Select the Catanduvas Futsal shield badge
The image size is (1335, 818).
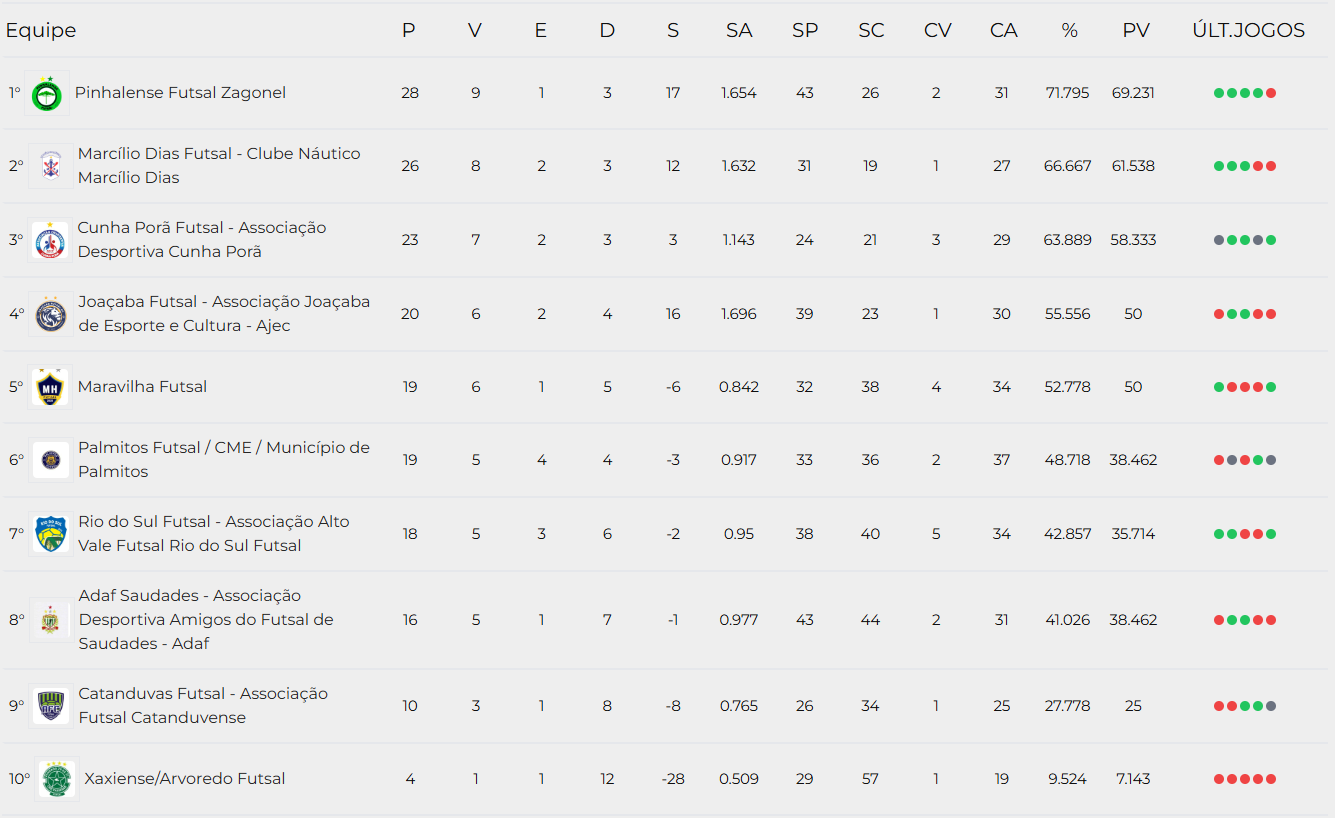click(x=50, y=706)
